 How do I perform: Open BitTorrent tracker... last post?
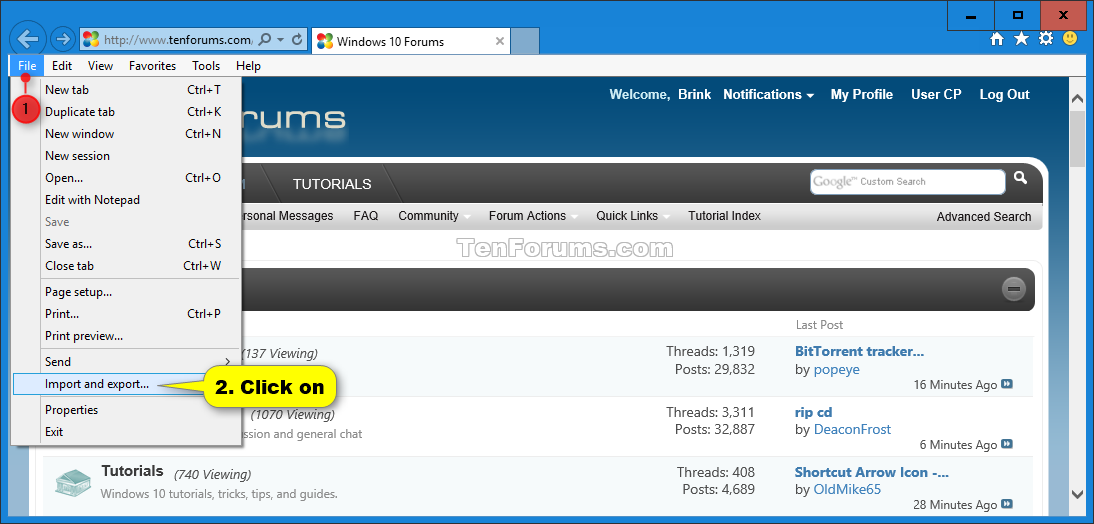point(860,352)
